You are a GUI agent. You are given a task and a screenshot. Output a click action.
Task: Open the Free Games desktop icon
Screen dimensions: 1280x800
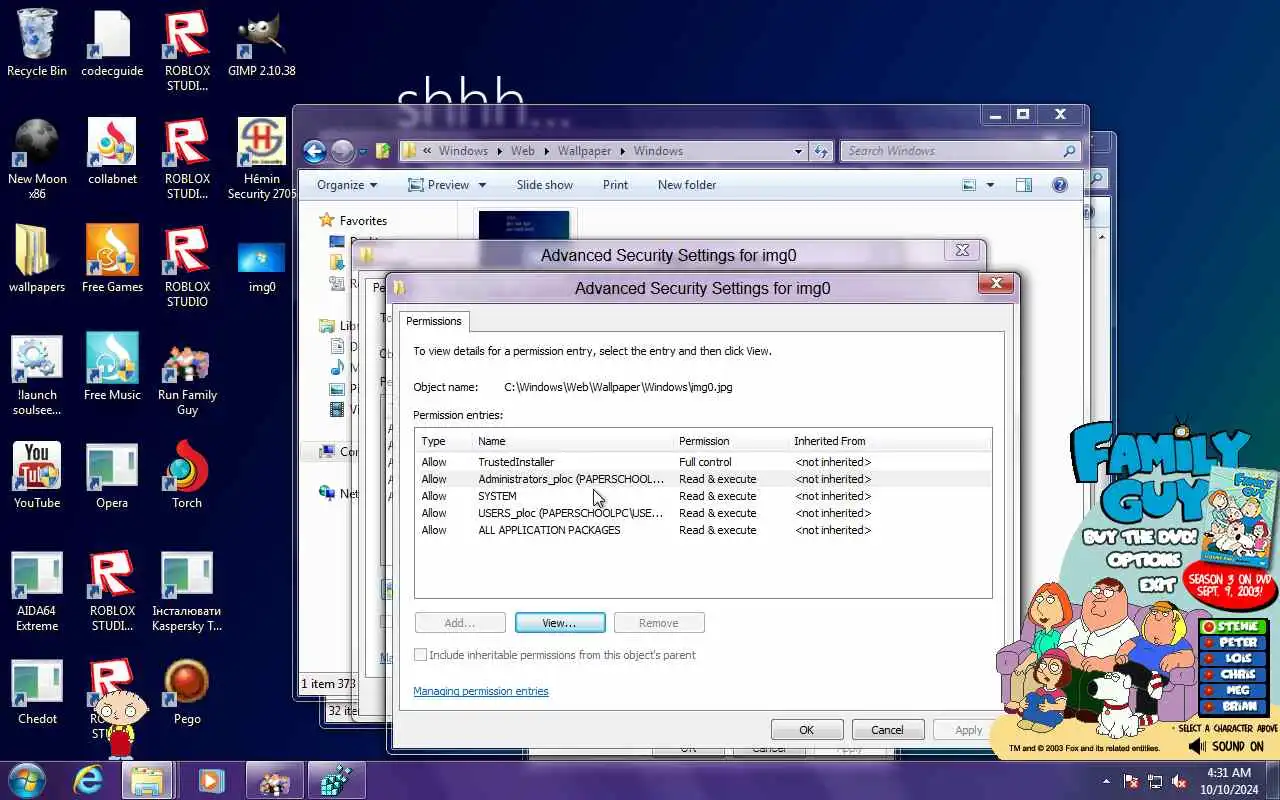click(112, 260)
